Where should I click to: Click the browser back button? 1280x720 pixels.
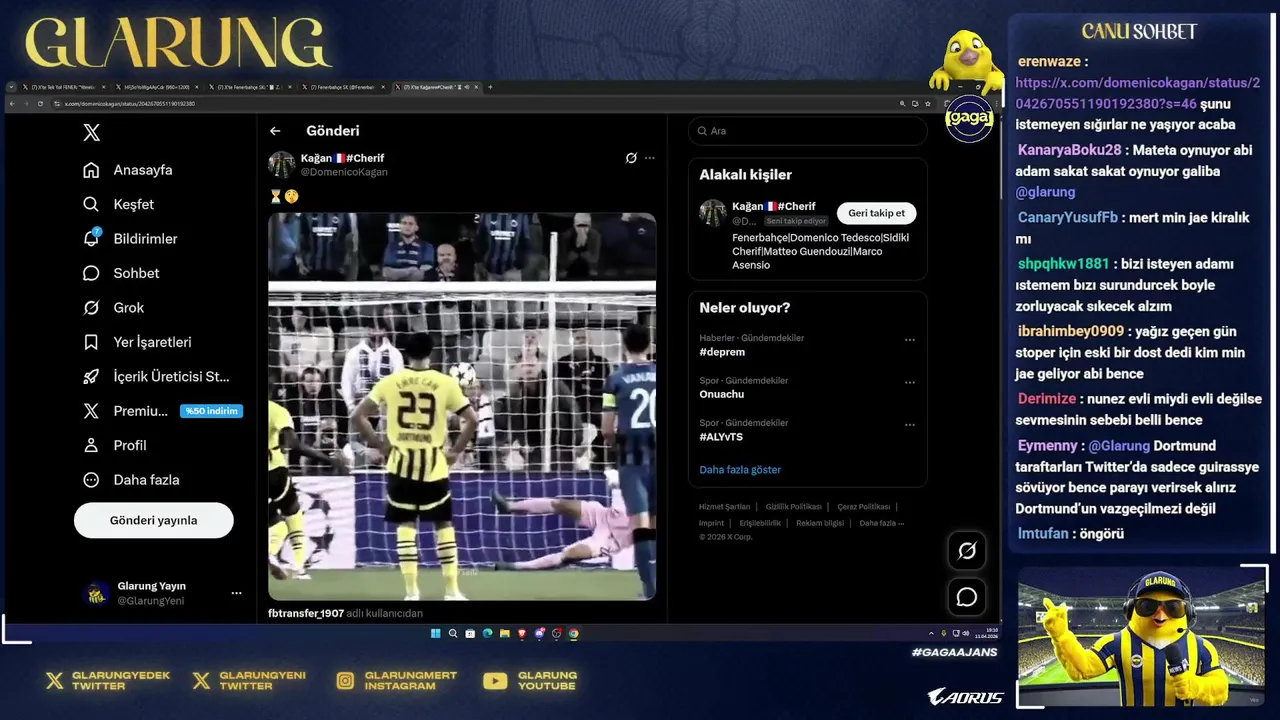tap(12, 104)
